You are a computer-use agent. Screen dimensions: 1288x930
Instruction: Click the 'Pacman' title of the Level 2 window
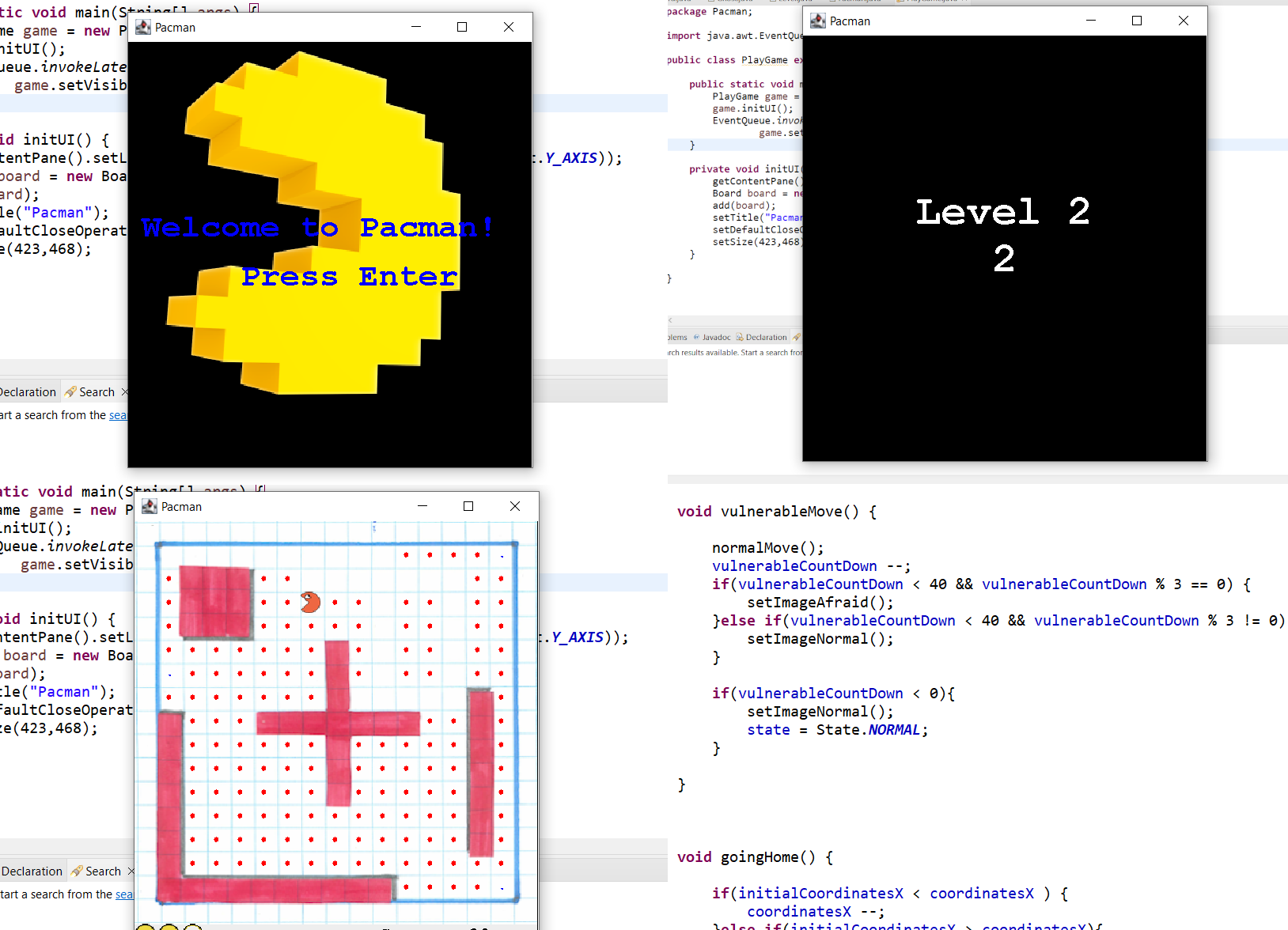pyautogui.click(x=850, y=21)
